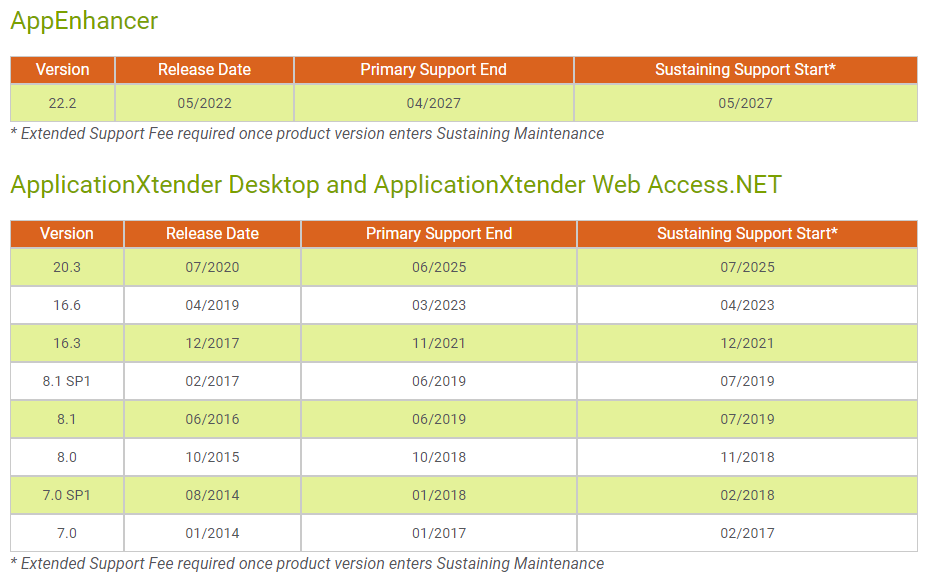
Task: Select the 11/2021 primary support end cell
Action: 439,343
